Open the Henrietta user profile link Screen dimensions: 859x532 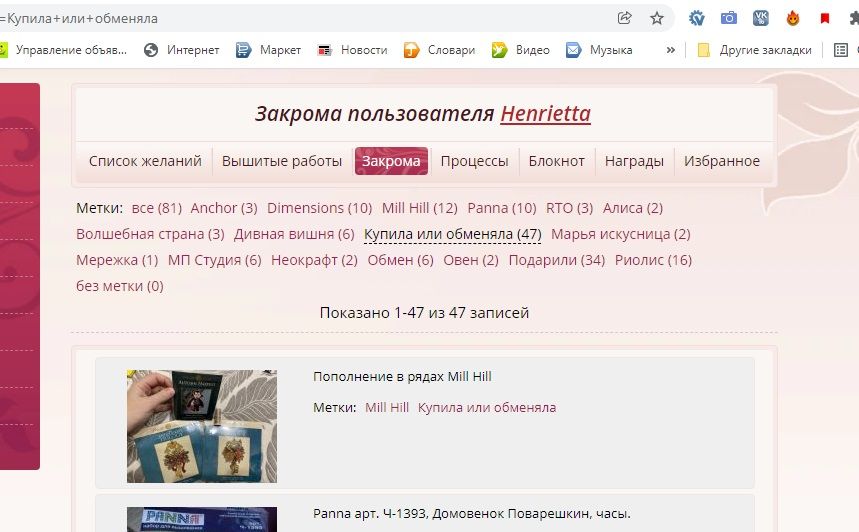545,114
